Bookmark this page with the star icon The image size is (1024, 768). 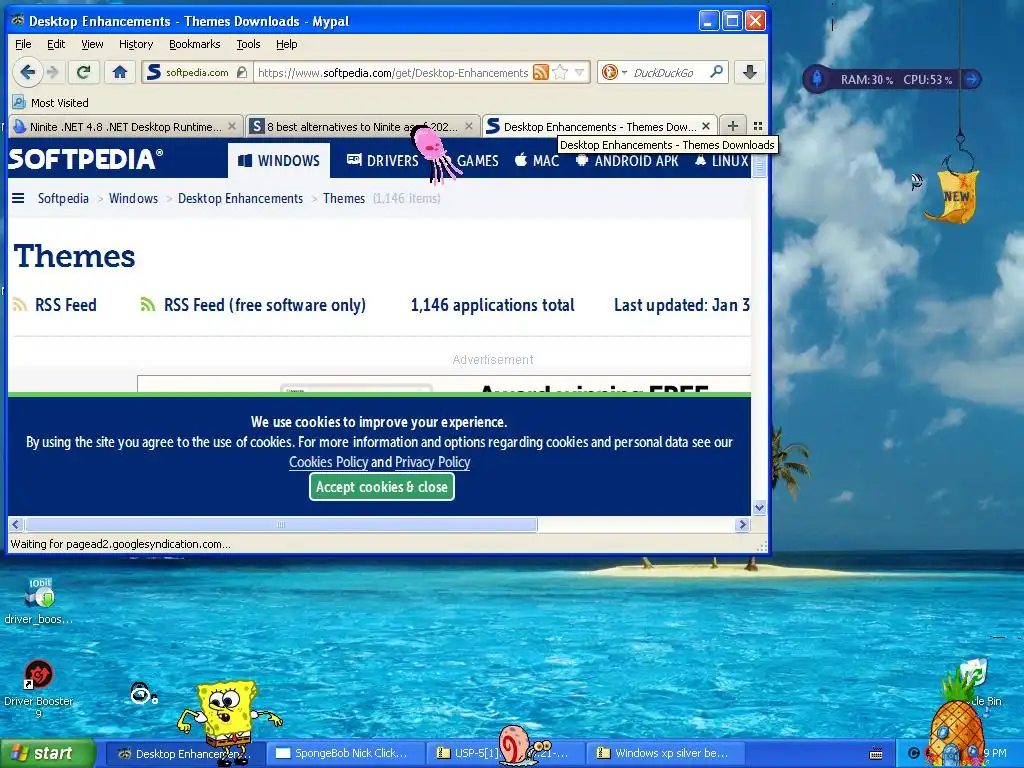560,72
